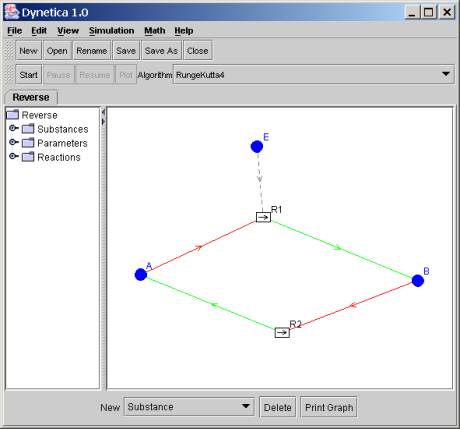
Task: Open the New Substance type dropdown
Action: click(189, 406)
